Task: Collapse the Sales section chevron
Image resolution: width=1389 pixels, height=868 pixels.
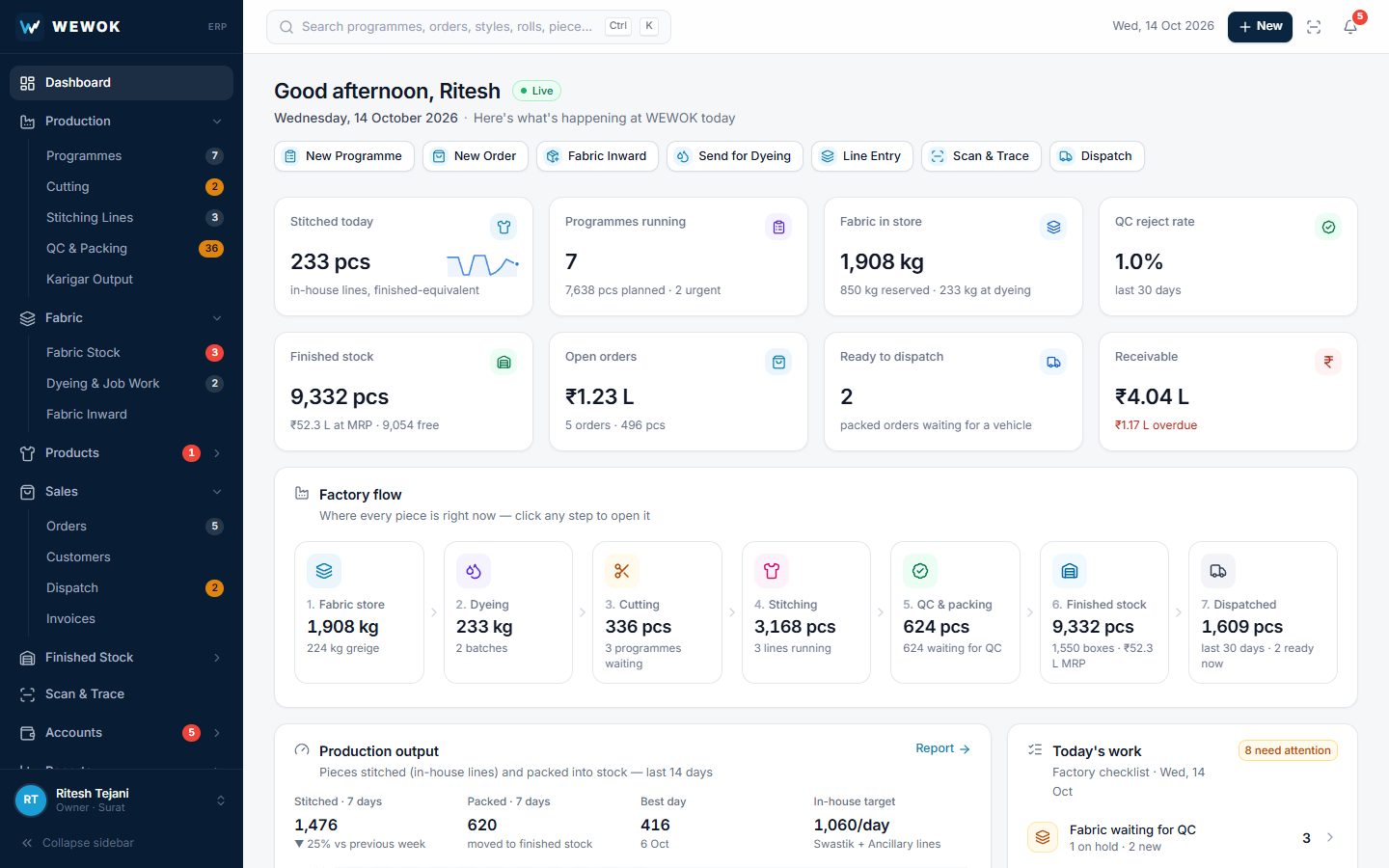Action: [217, 492]
